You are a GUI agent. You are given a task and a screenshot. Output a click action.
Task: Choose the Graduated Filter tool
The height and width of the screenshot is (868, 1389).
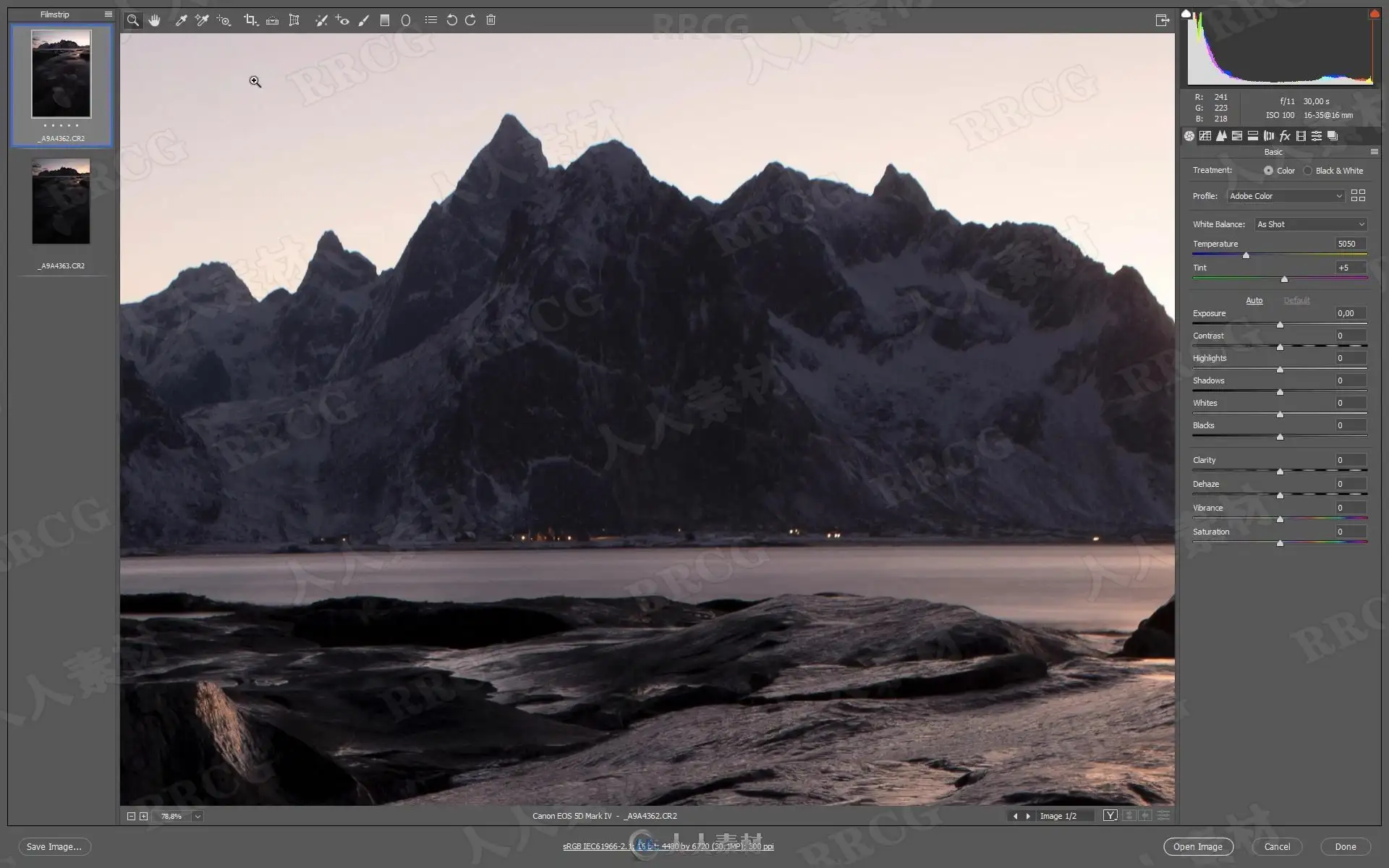pos(385,20)
